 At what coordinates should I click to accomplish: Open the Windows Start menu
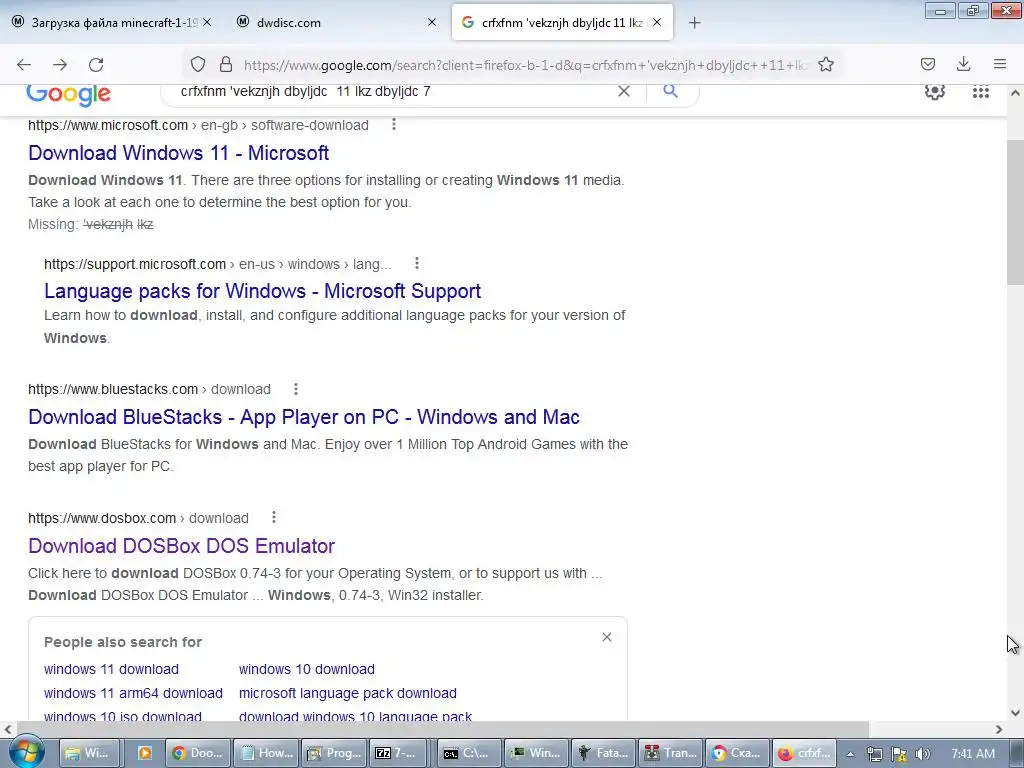point(25,753)
